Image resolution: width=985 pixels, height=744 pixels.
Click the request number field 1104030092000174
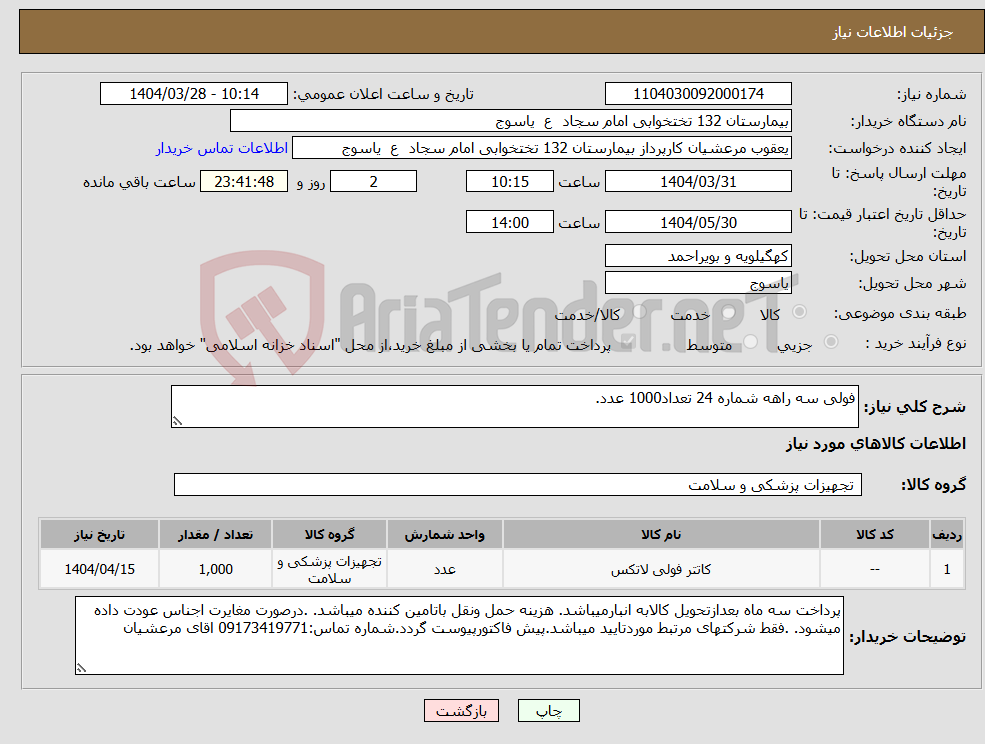pyautogui.click(x=697, y=93)
